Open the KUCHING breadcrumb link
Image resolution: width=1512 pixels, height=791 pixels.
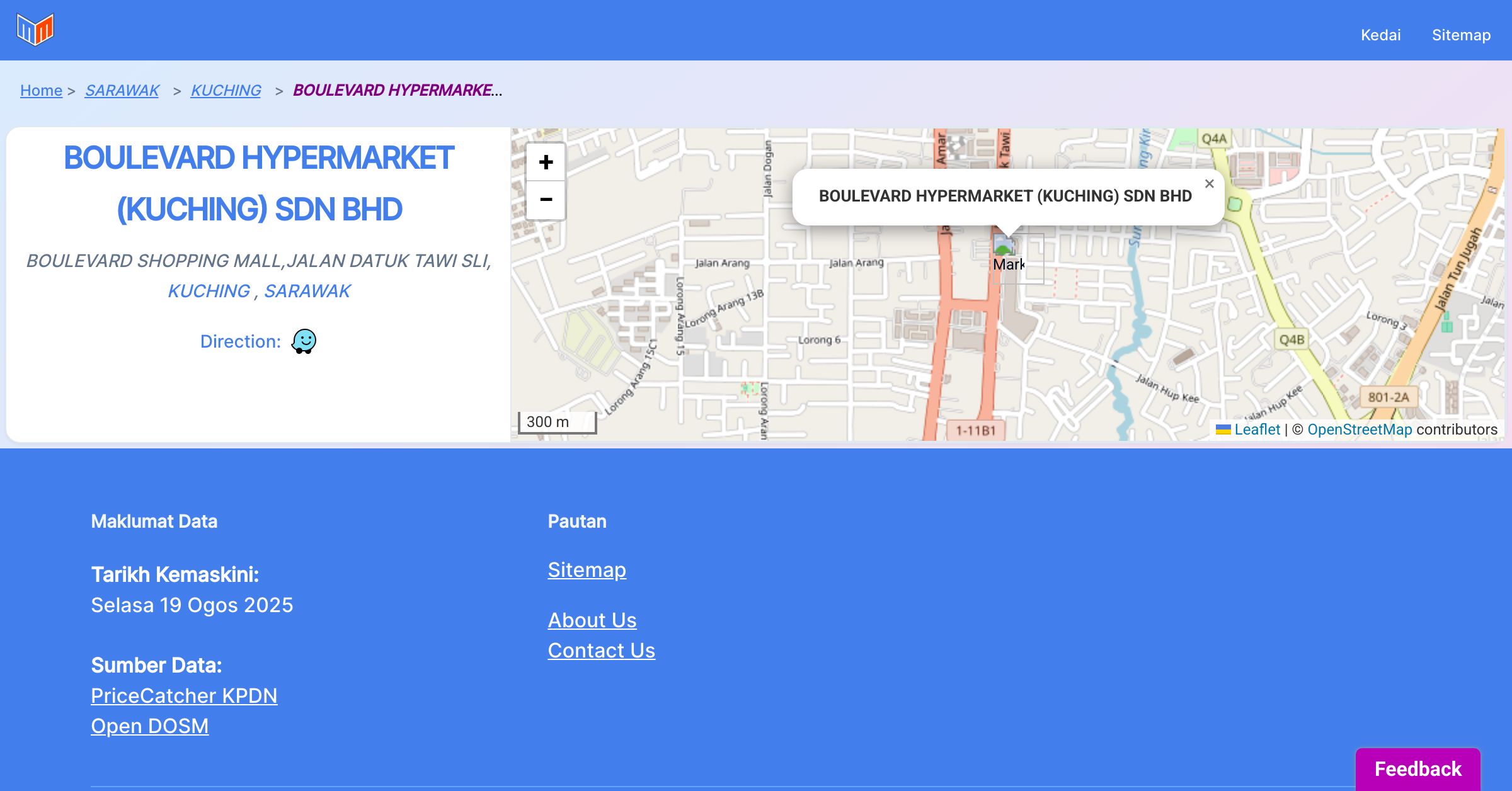click(x=226, y=91)
